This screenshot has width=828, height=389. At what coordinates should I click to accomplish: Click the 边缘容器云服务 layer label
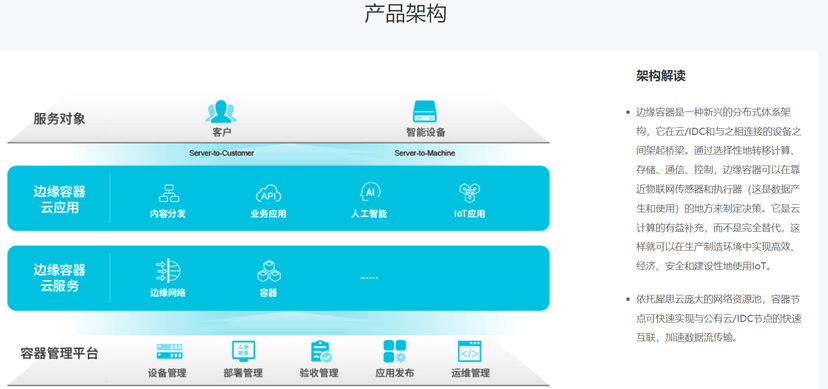point(60,278)
